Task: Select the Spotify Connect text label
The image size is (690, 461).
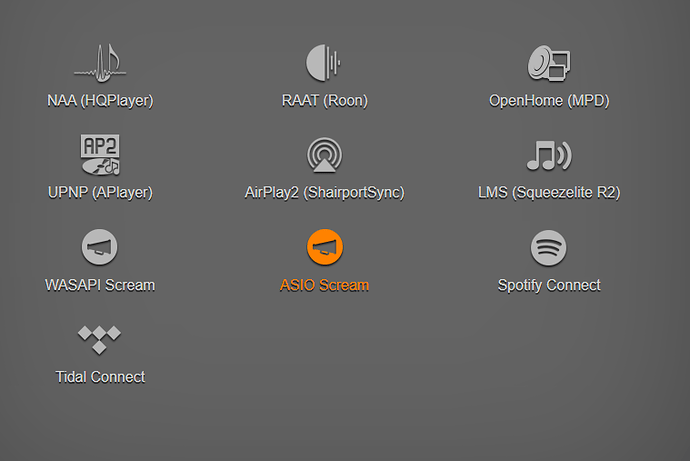Action: tap(549, 285)
